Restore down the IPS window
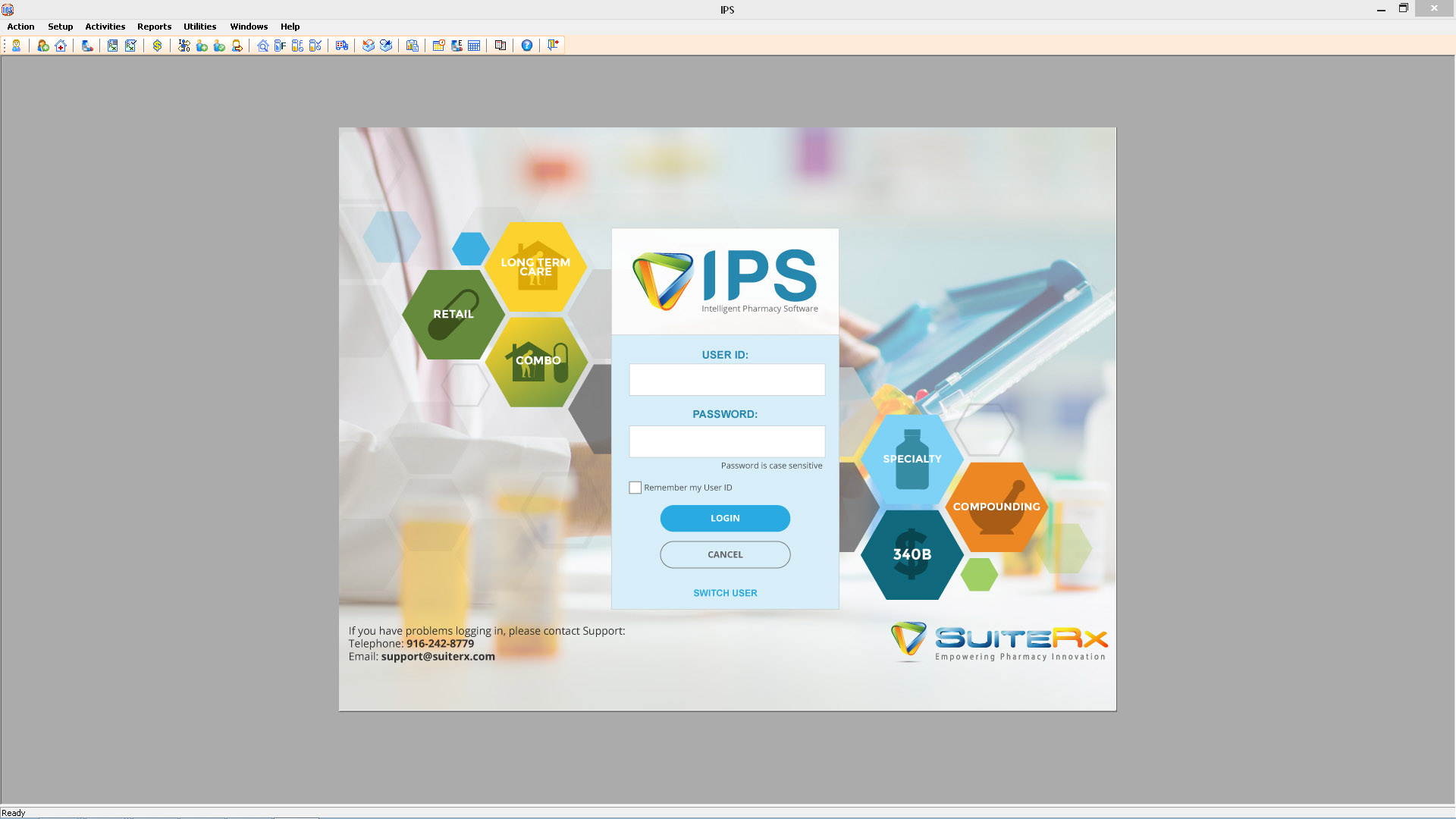The image size is (1456, 819). (1404, 9)
